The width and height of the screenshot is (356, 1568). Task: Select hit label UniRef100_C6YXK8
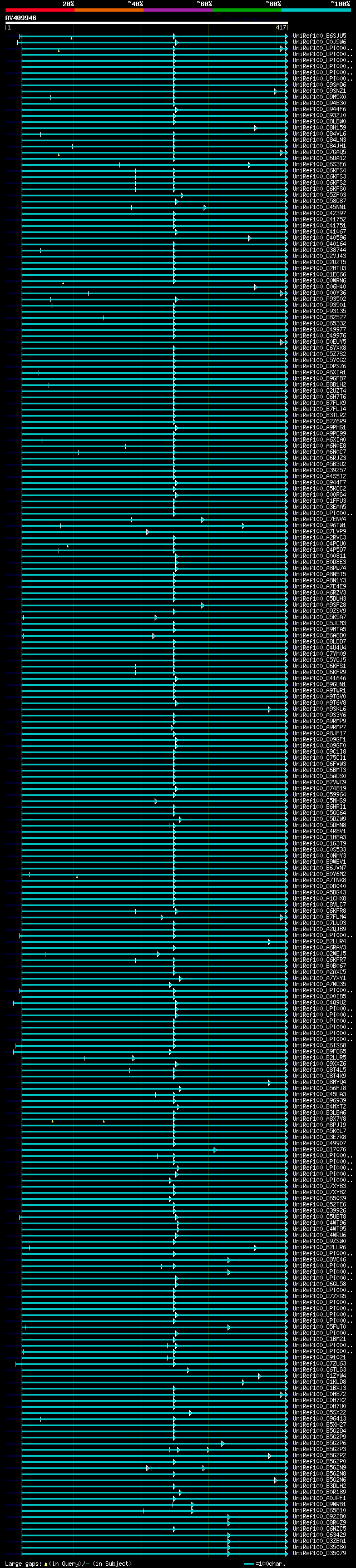coord(319,348)
